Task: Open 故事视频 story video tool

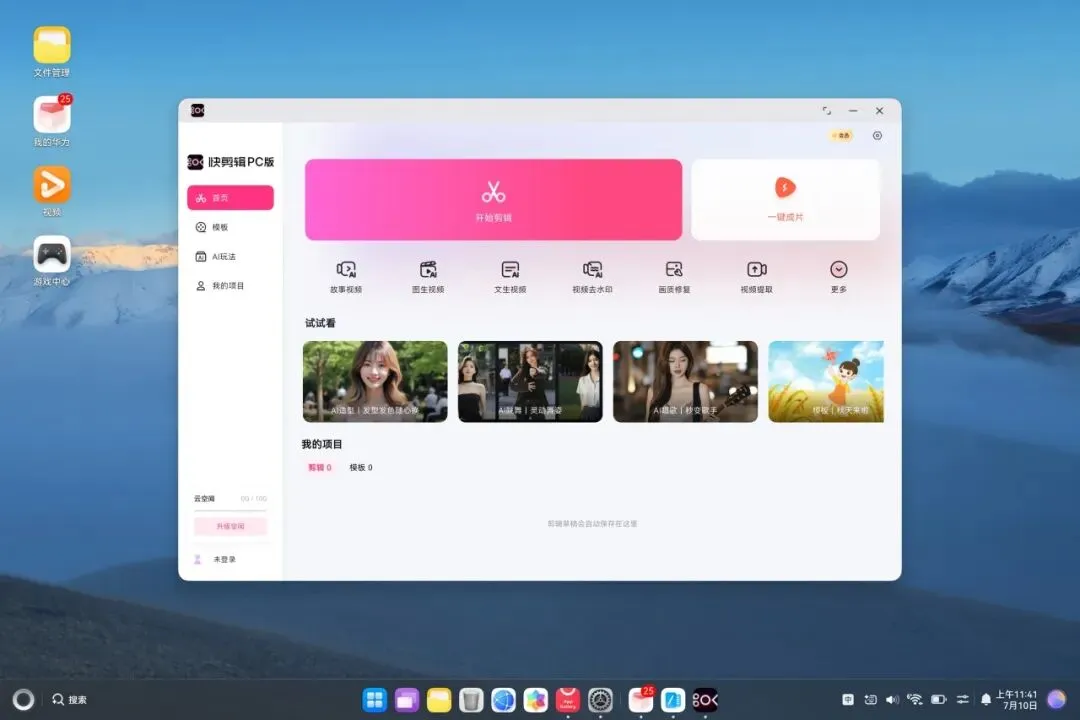Action: point(346,277)
